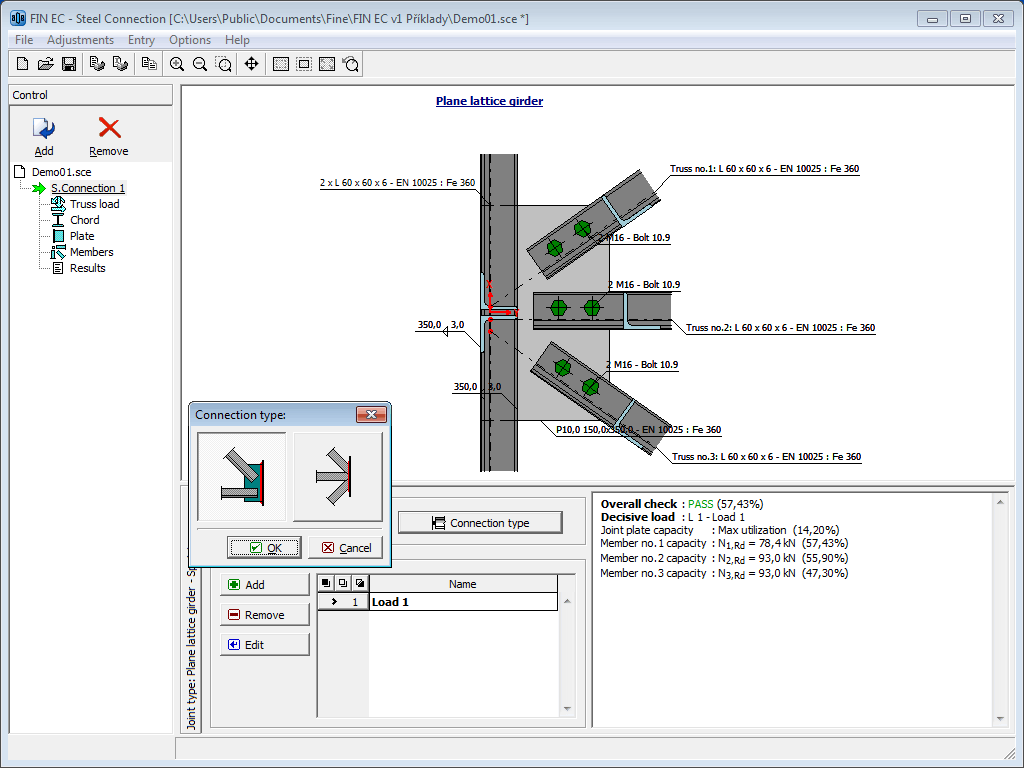Image resolution: width=1024 pixels, height=768 pixels.
Task: Click the teal Plate swatch icon in tree
Action: point(58,236)
